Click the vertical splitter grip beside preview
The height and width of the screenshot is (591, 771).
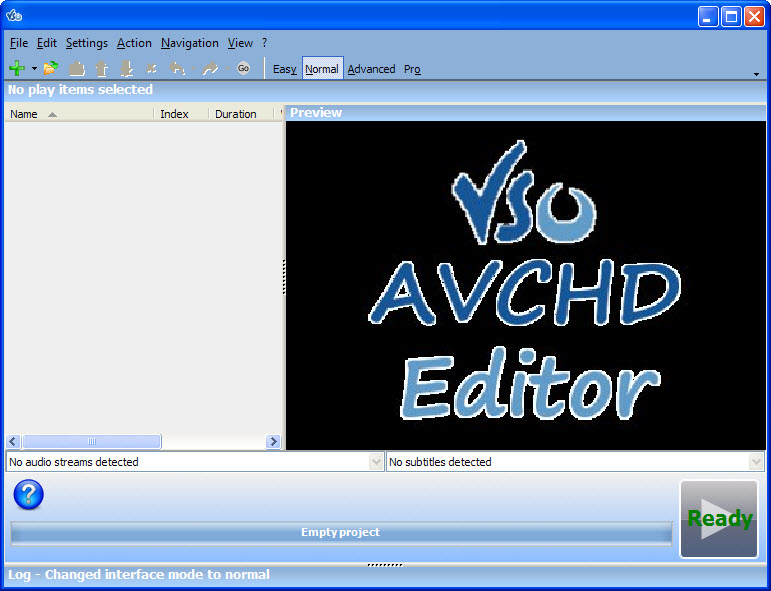coord(284,277)
